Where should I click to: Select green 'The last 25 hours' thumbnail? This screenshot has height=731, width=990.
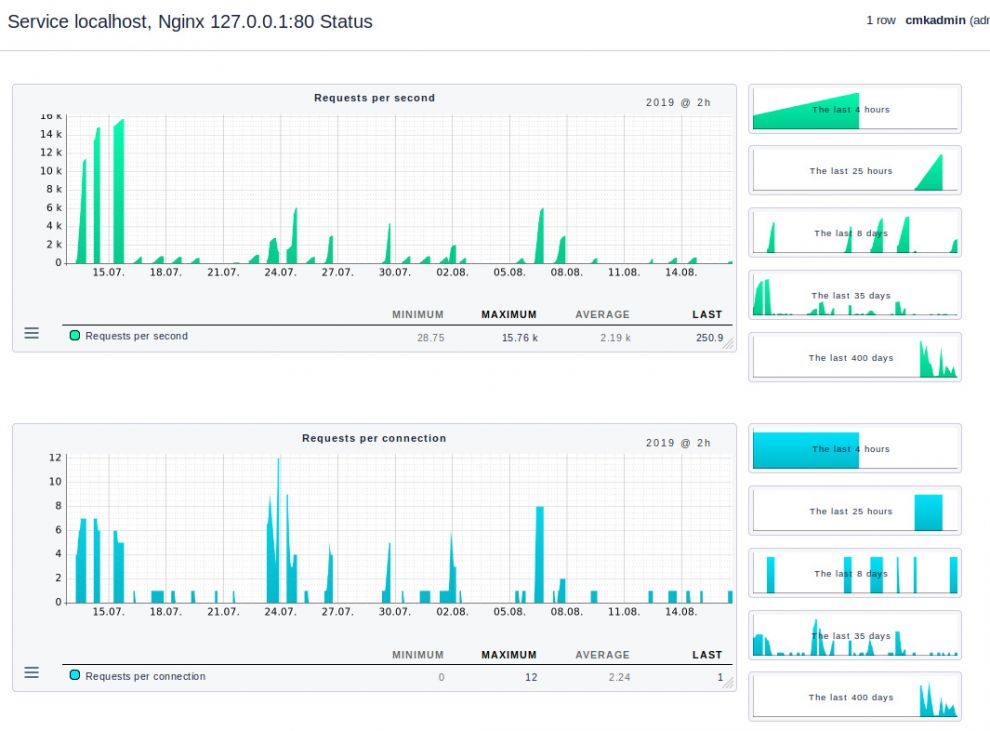[x=855, y=171]
